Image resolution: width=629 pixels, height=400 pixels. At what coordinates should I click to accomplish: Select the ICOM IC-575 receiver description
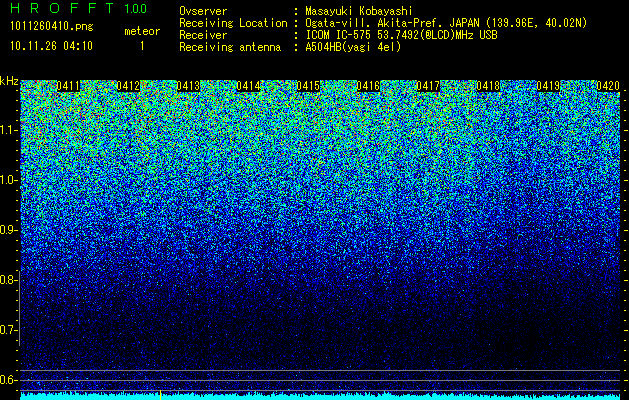tap(401, 35)
